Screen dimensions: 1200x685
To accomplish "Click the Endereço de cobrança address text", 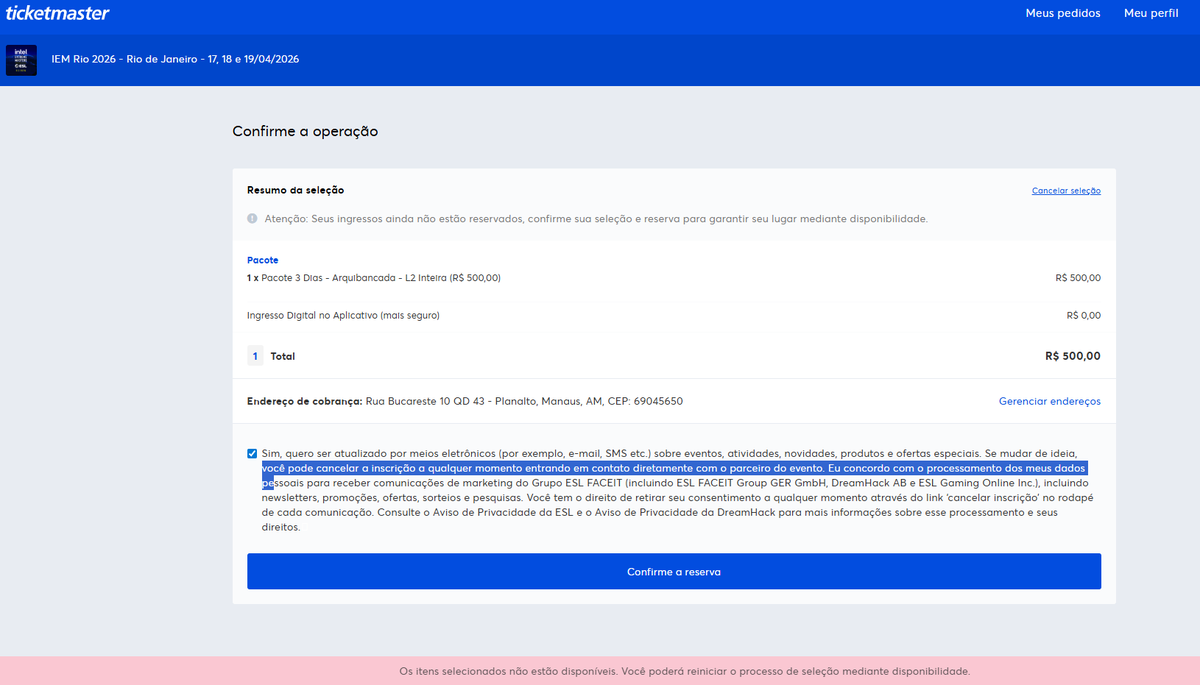I will click(465, 401).
